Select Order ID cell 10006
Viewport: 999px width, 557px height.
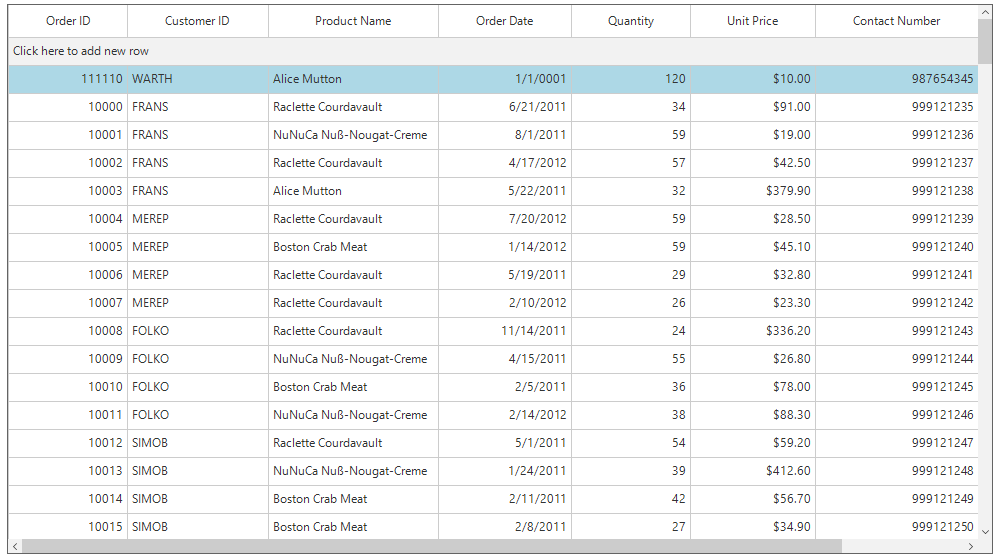click(68, 275)
